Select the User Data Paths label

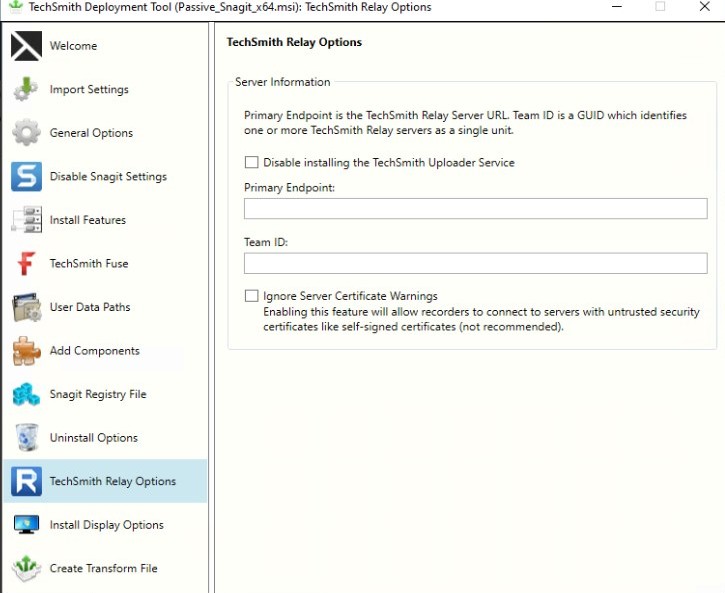pyautogui.click(x=90, y=307)
